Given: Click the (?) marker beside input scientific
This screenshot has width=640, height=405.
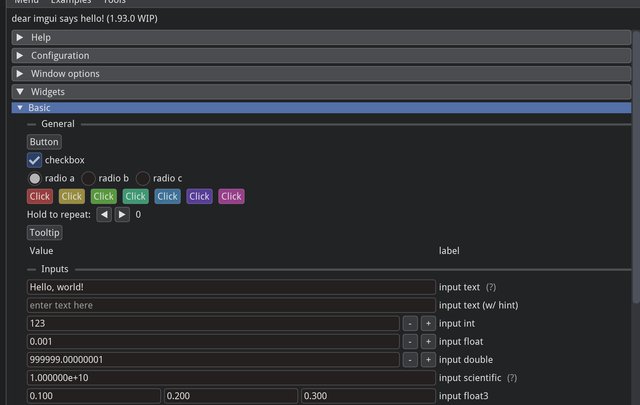Looking at the screenshot, I should coord(512,378).
